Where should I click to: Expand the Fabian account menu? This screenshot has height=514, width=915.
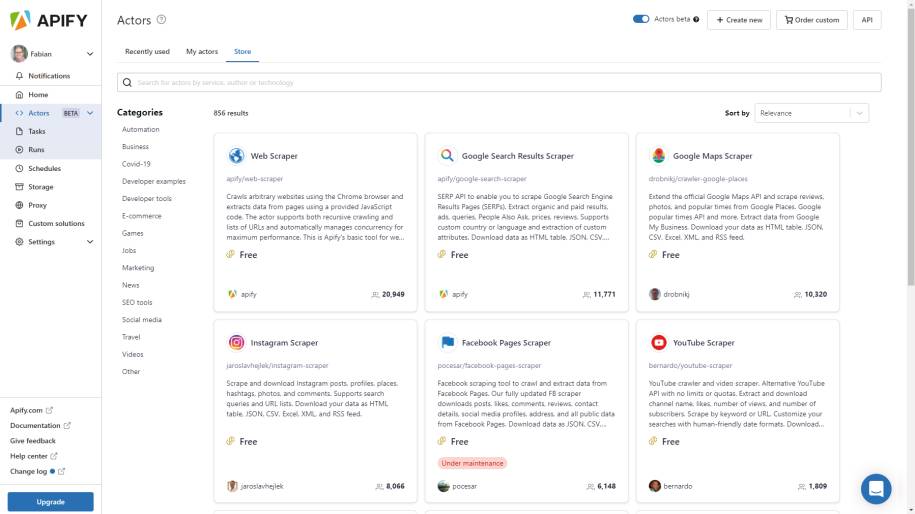pos(90,54)
